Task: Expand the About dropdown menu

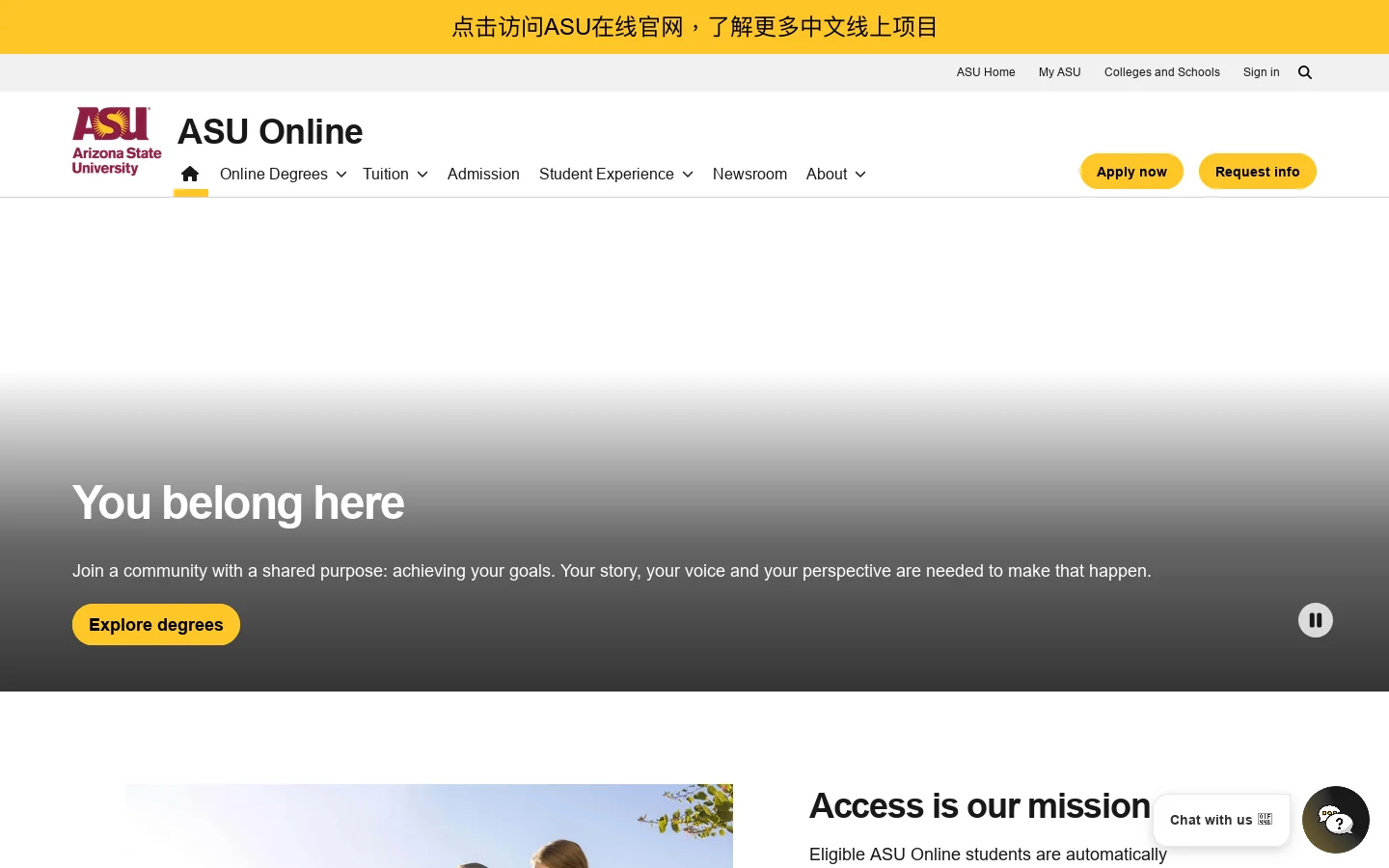Action: 836,174
